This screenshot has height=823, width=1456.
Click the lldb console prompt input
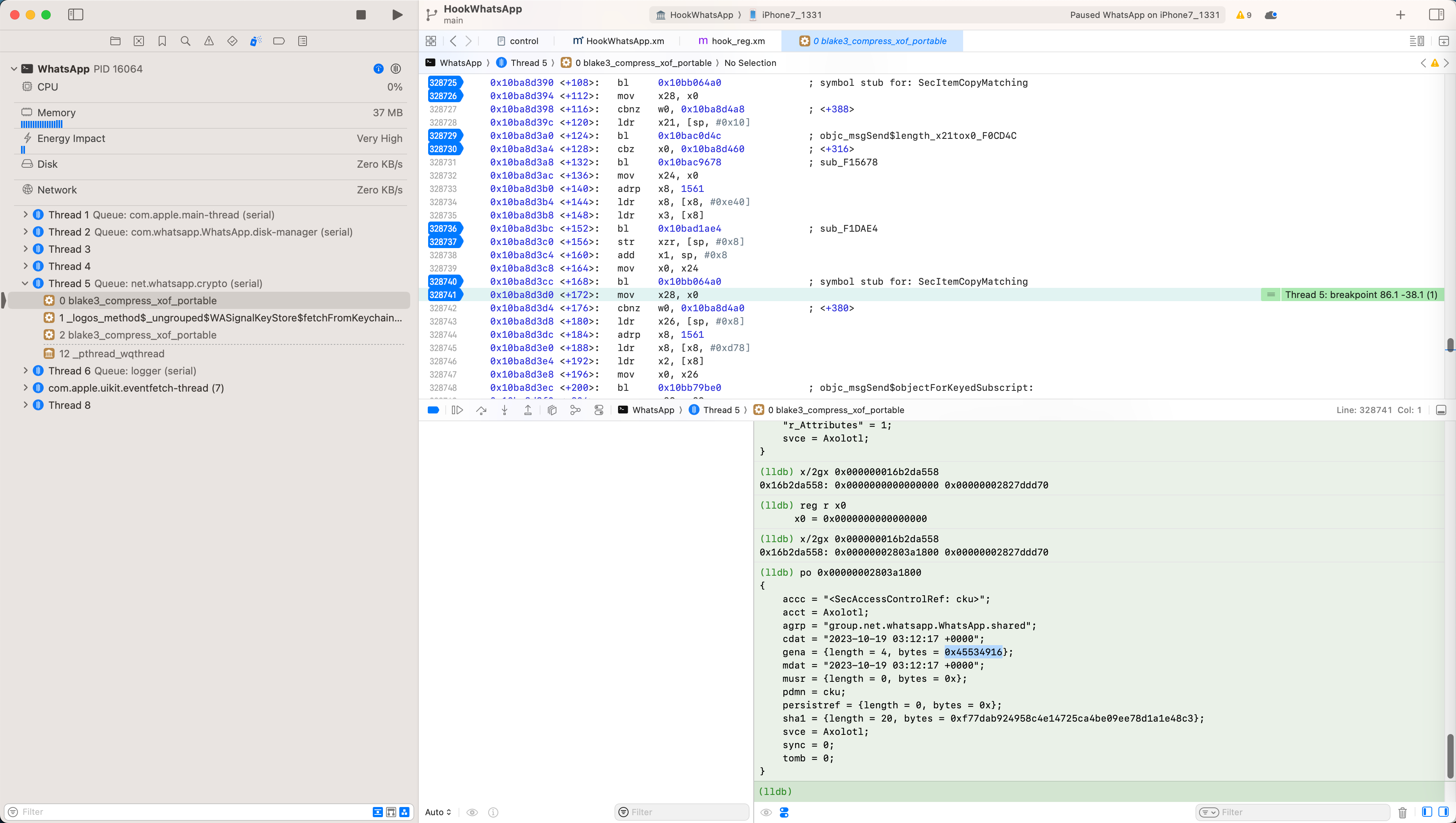pos(1099,791)
